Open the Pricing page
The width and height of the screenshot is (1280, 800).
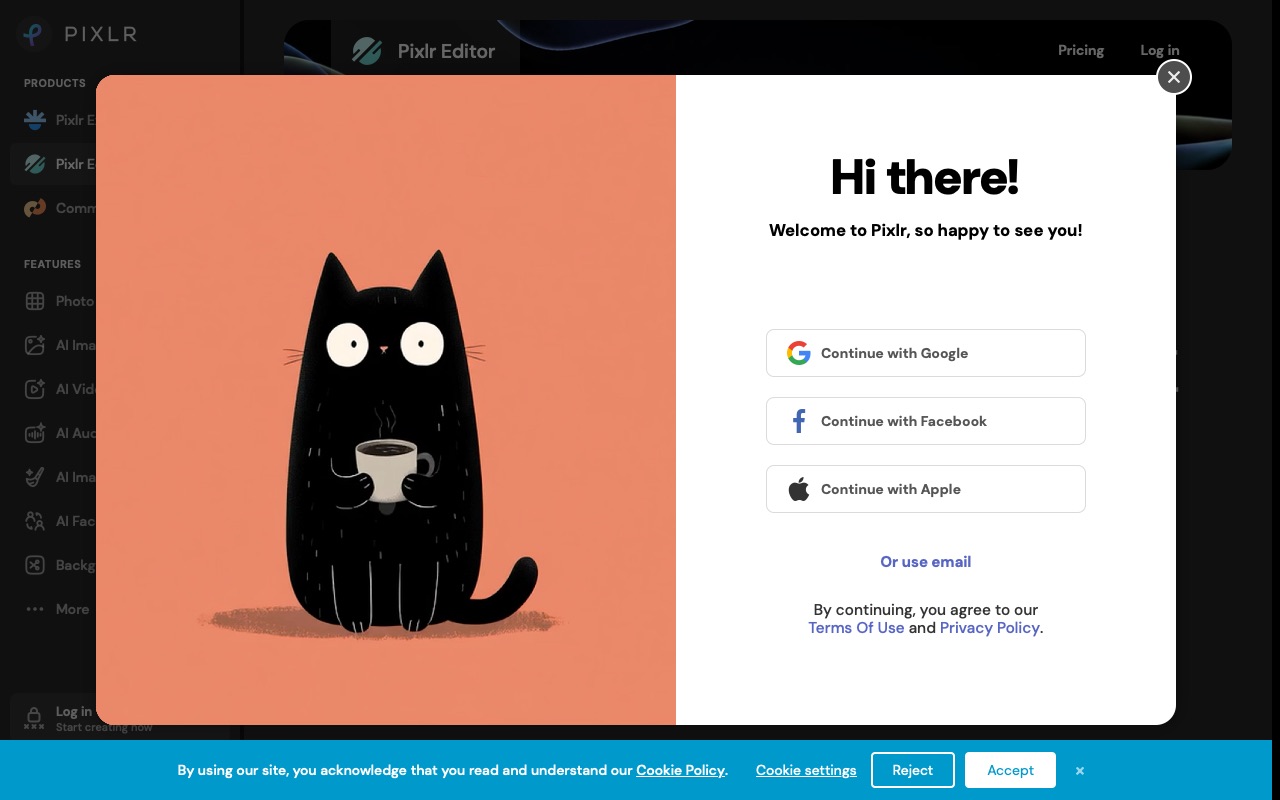1081,50
